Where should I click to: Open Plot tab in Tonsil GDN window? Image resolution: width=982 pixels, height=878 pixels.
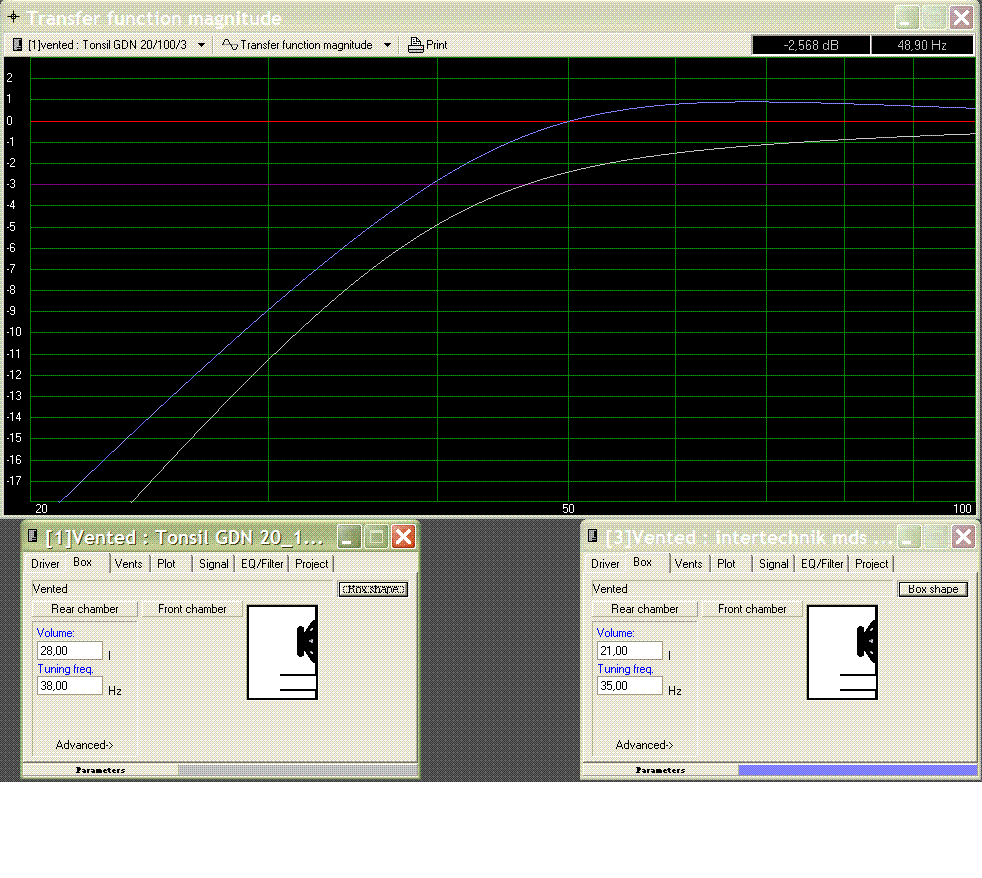tap(166, 564)
